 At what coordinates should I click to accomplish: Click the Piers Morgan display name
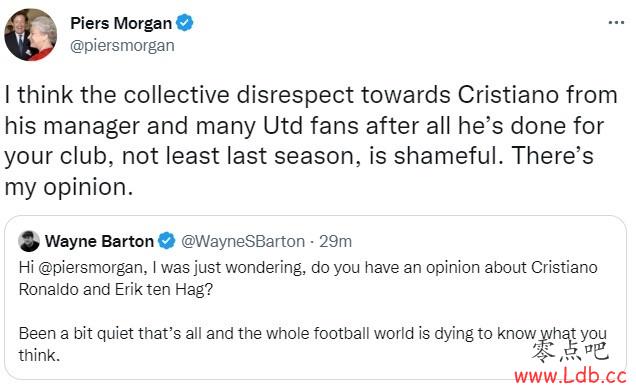(121, 23)
